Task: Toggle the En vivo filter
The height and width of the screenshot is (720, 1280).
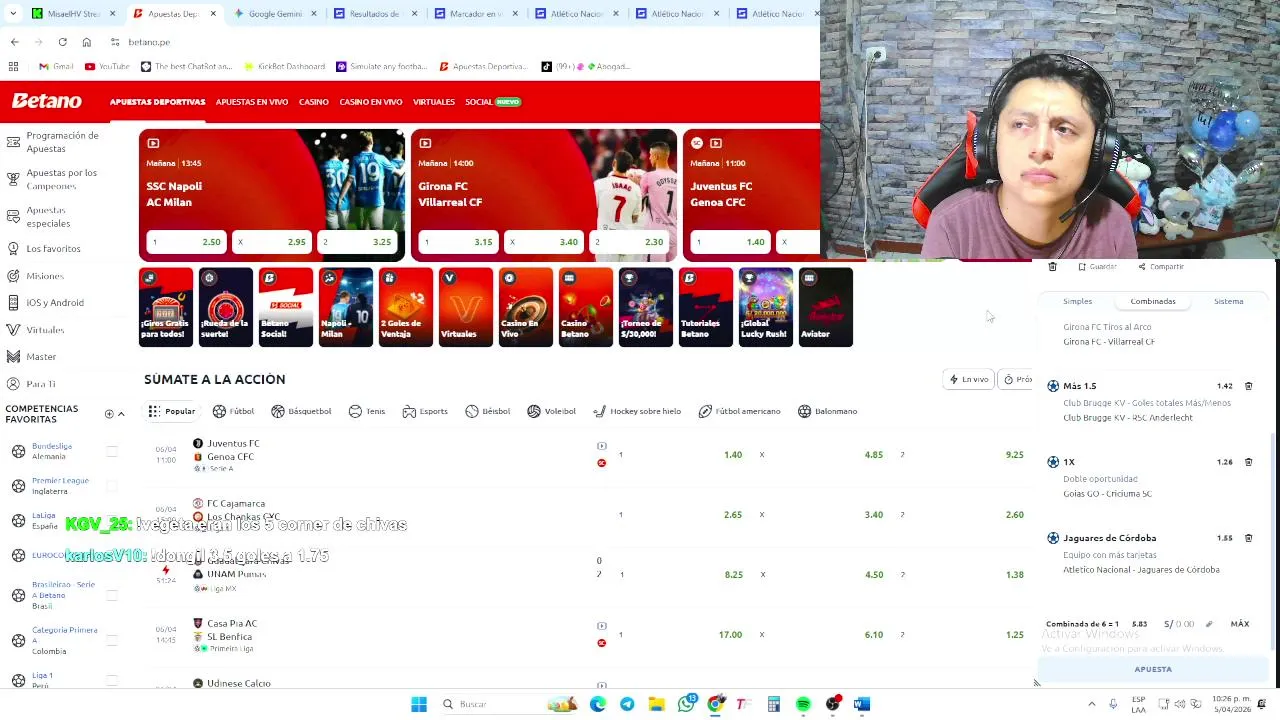Action: coord(969,379)
